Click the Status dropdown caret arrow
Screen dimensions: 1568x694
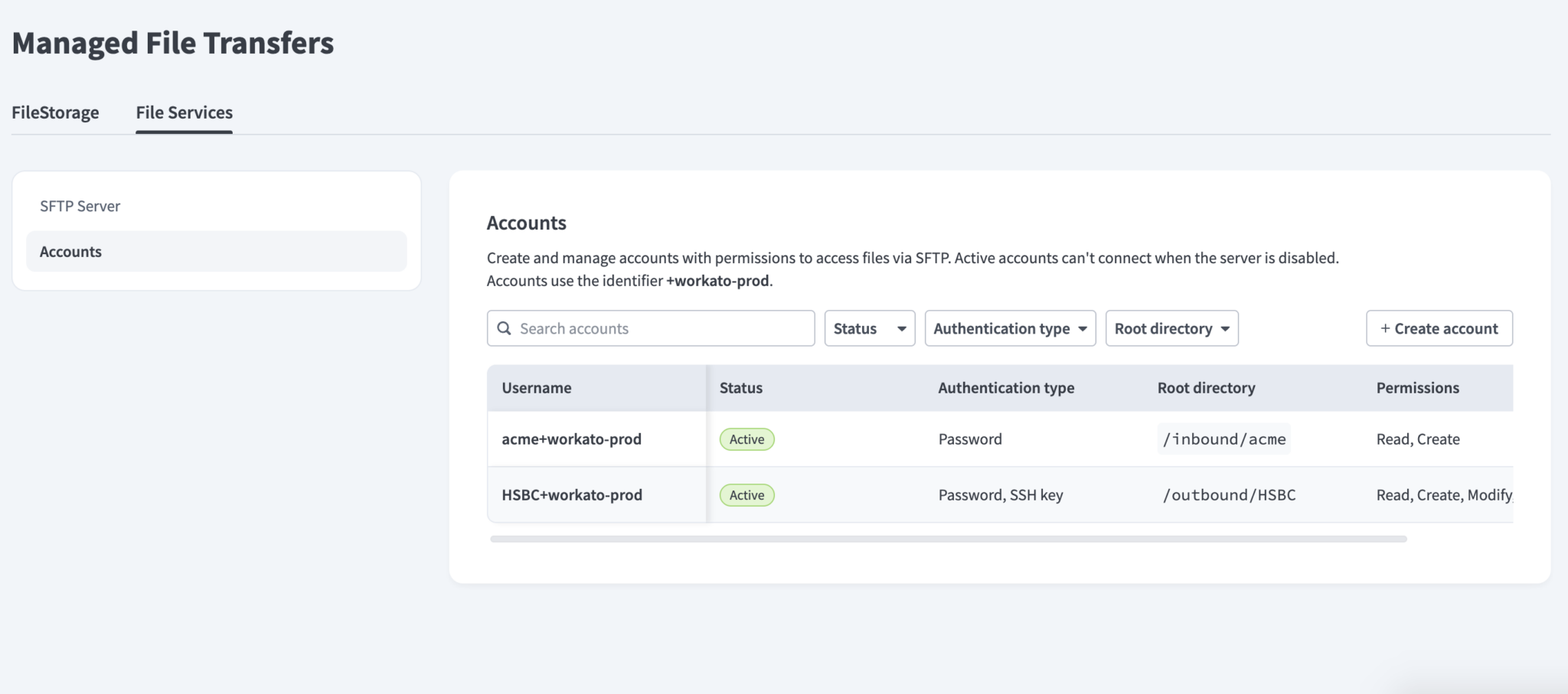pos(901,329)
